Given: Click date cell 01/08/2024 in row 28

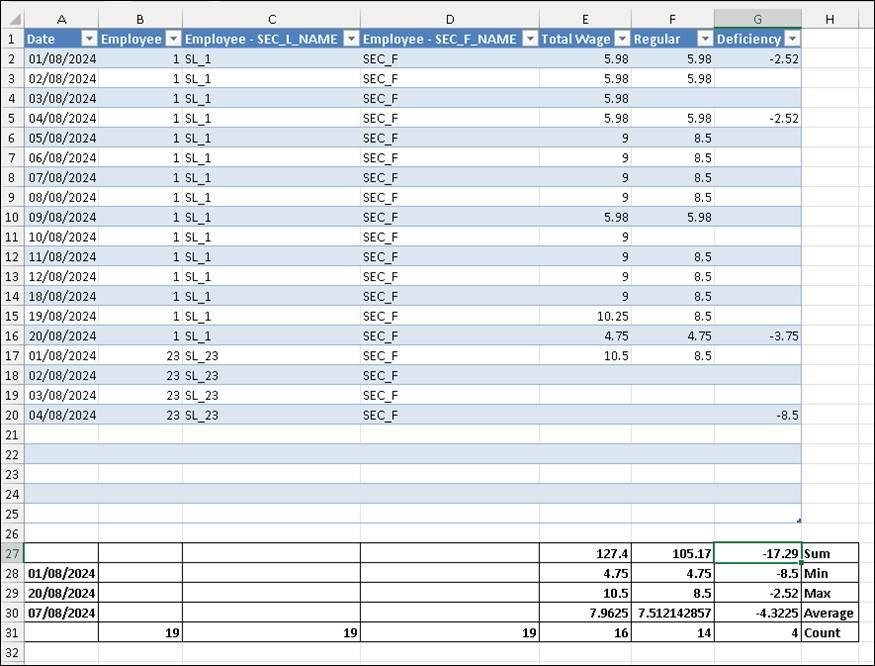Looking at the screenshot, I should 61,573.
